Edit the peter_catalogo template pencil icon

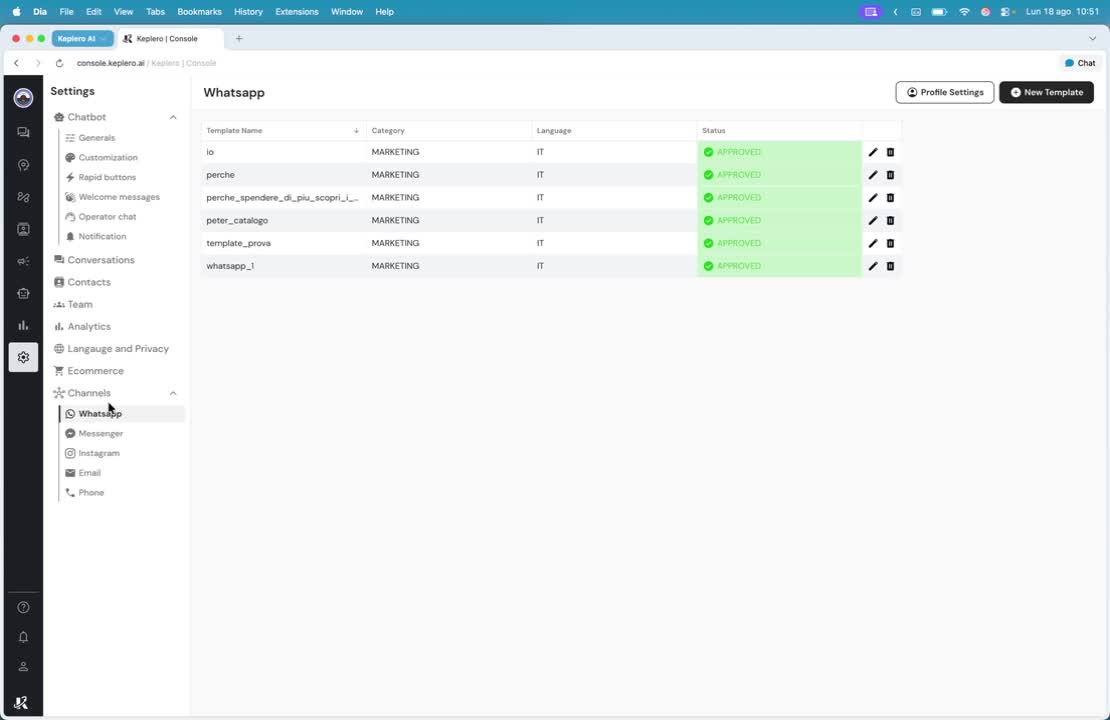coord(873,220)
